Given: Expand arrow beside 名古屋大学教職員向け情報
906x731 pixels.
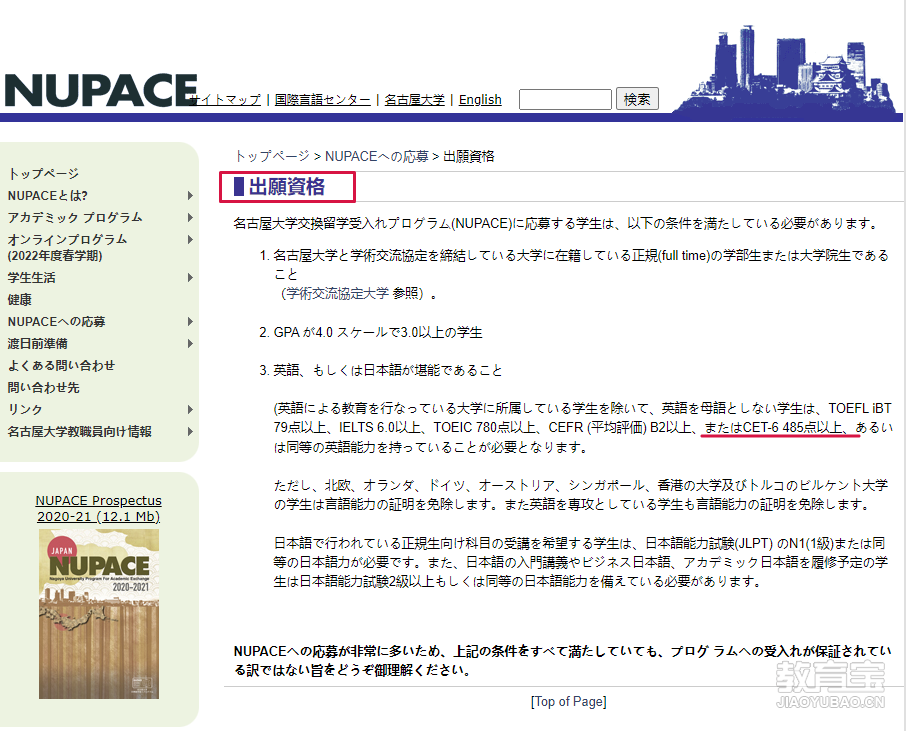Looking at the screenshot, I should pyautogui.click(x=190, y=431).
